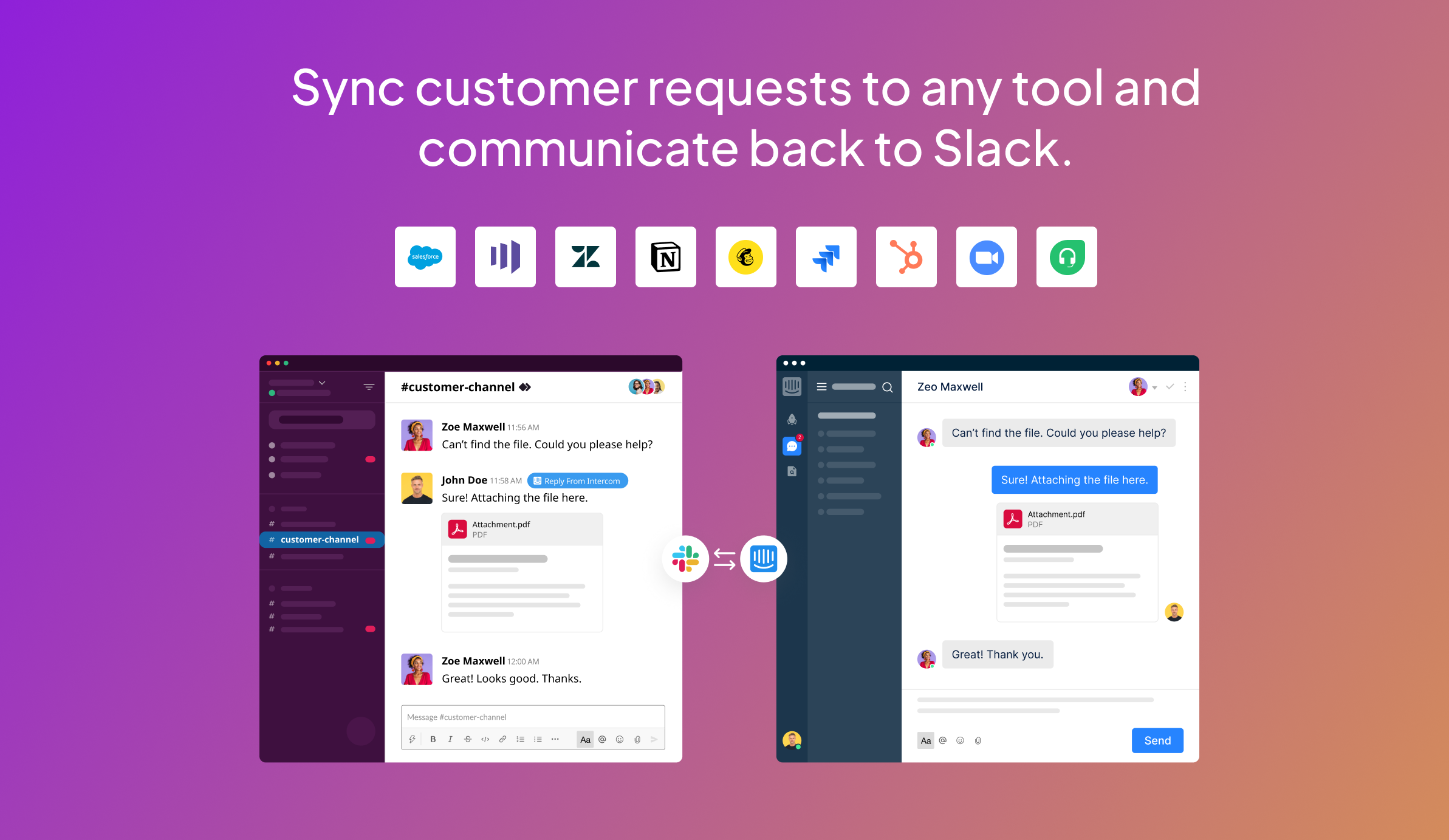Image resolution: width=1449 pixels, height=840 pixels.
Task: Click the Mailchimp monkey icon
Action: 746,257
